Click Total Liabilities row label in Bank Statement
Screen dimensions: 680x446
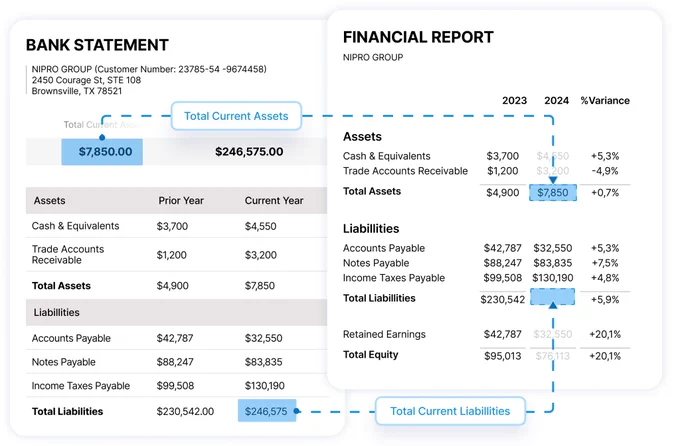(67, 411)
